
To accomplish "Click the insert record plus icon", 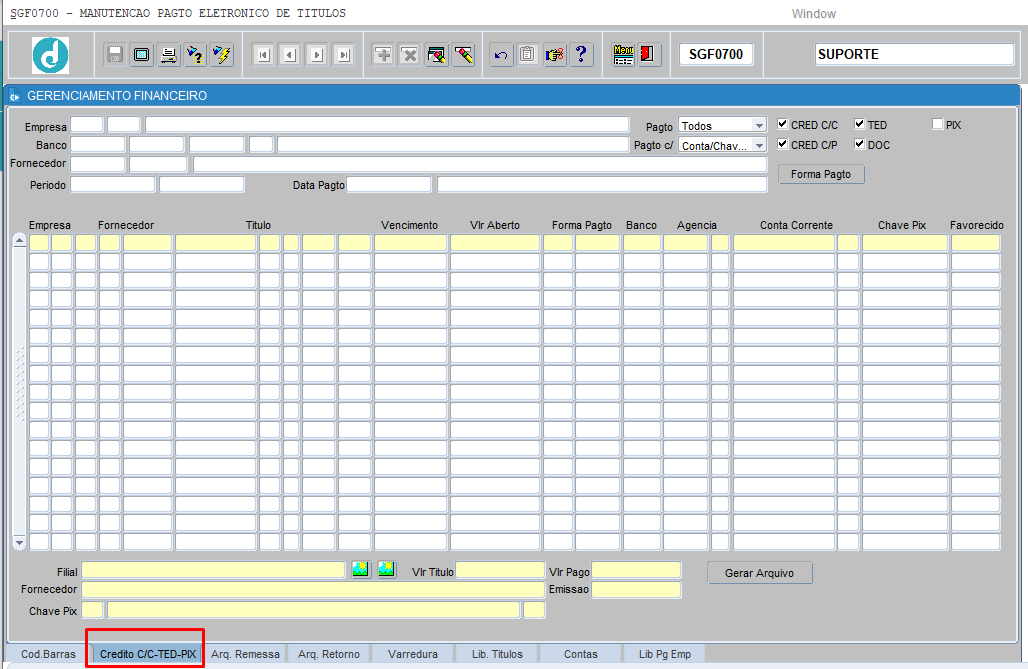I will pyautogui.click(x=383, y=55).
